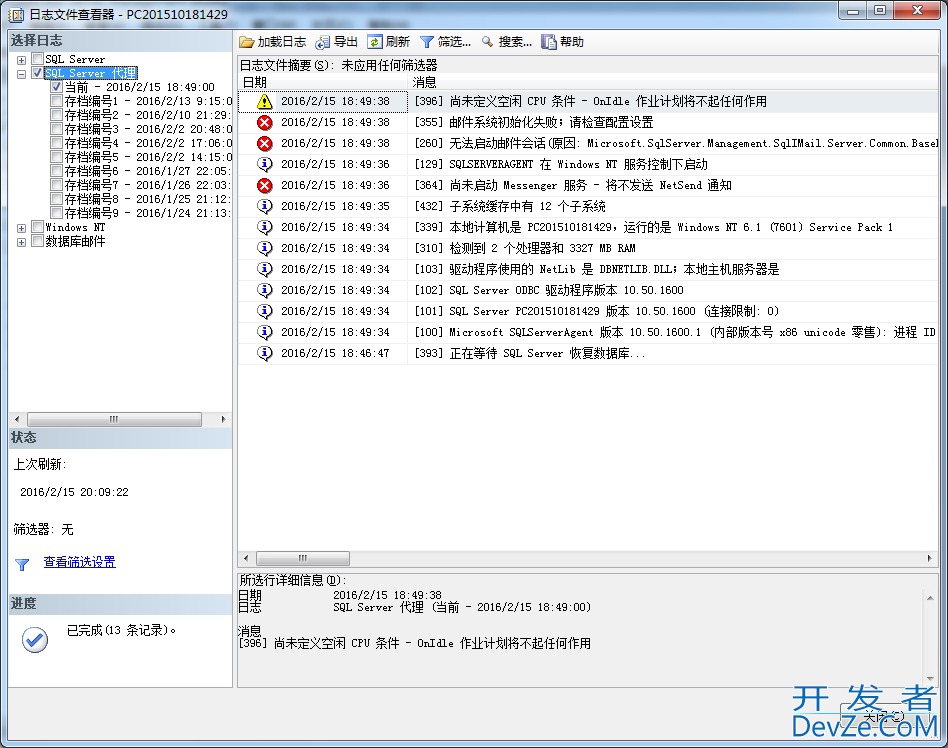Uncheck the 当前 log checkbox
The image size is (948, 748).
pyautogui.click(x=56, y=86)
